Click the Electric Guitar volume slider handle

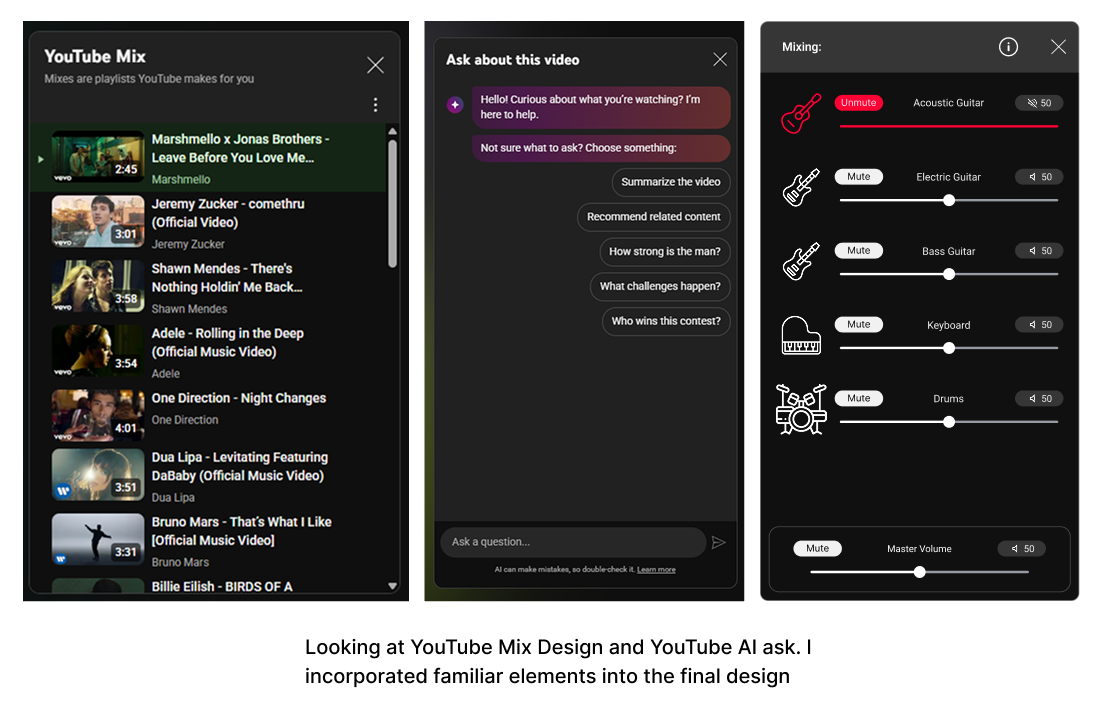[x=949, y=200]
